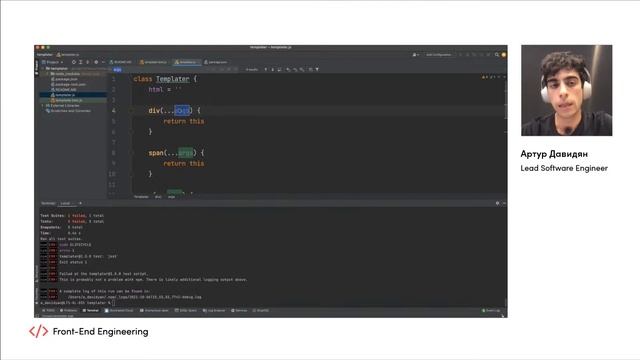Click the args parameter in span method
The height and width of the screenshot is (360, 640).
(185, 153)
